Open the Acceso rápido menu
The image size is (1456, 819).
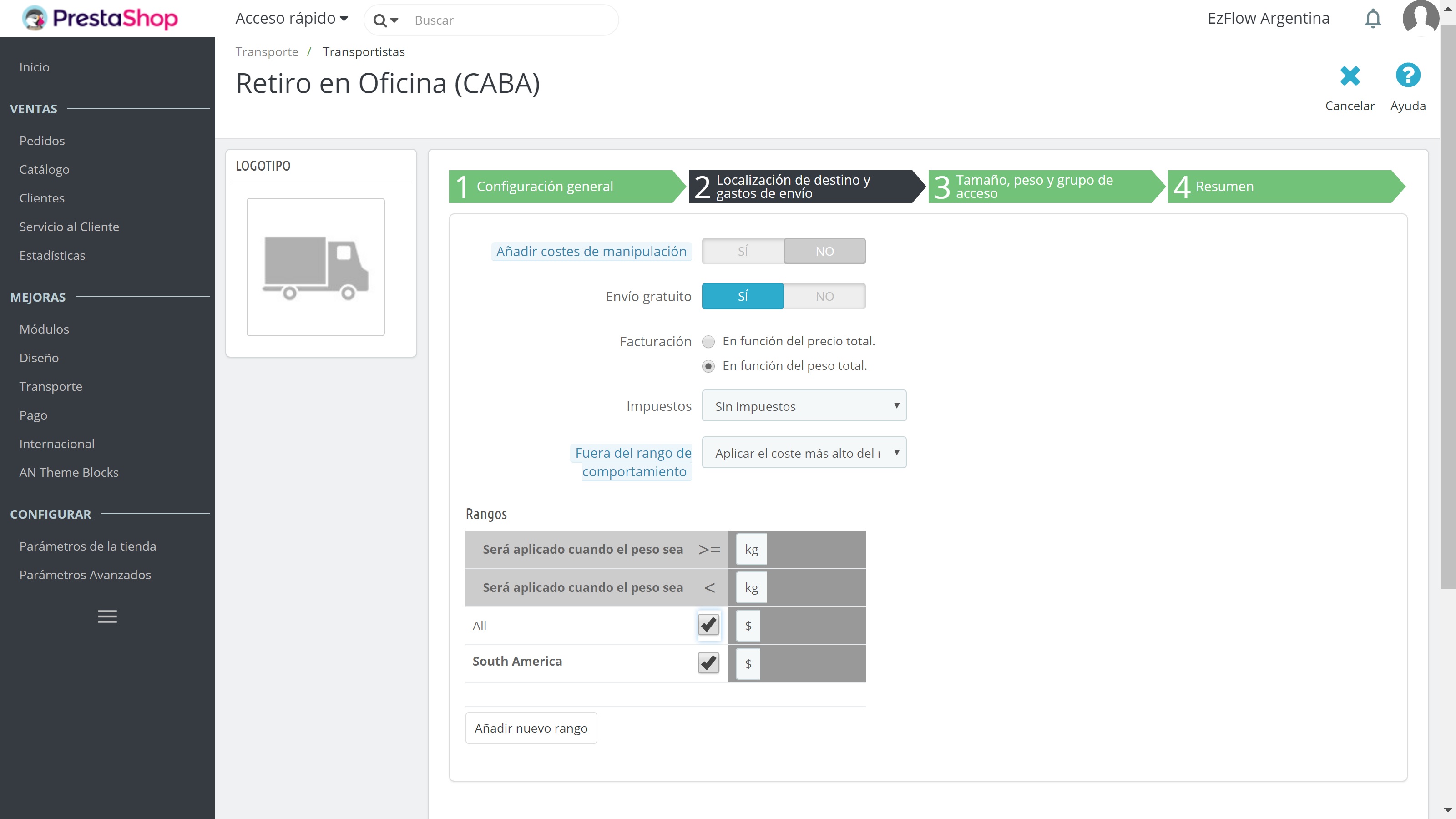[x=291, y=19]
